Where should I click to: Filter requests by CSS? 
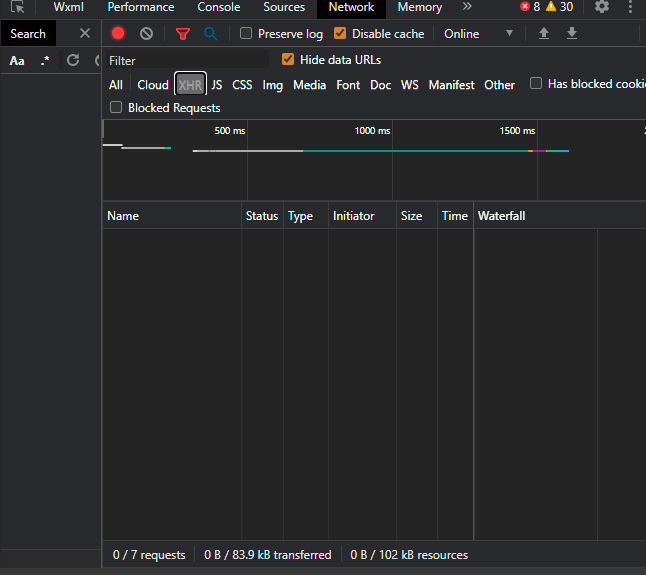click(242, 85)
